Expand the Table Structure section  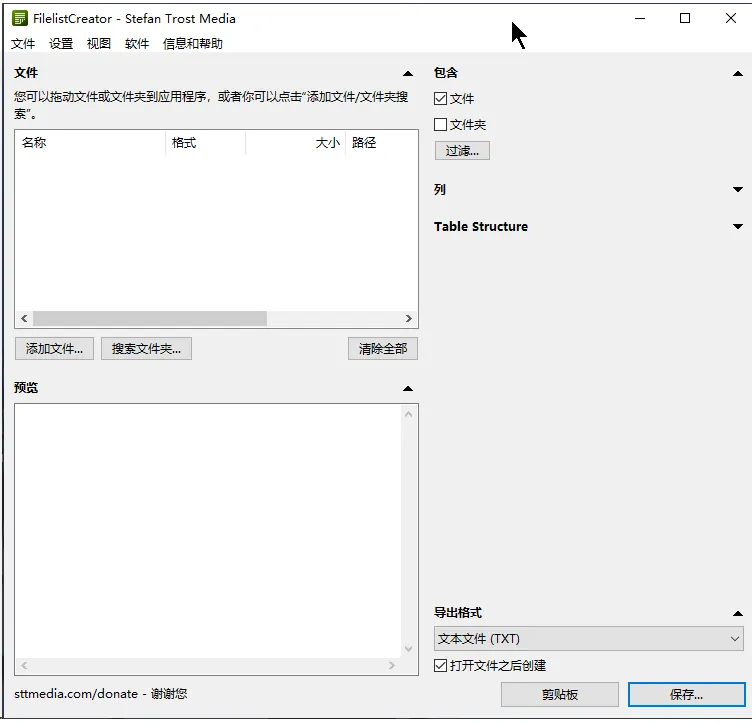click(738, 227)
